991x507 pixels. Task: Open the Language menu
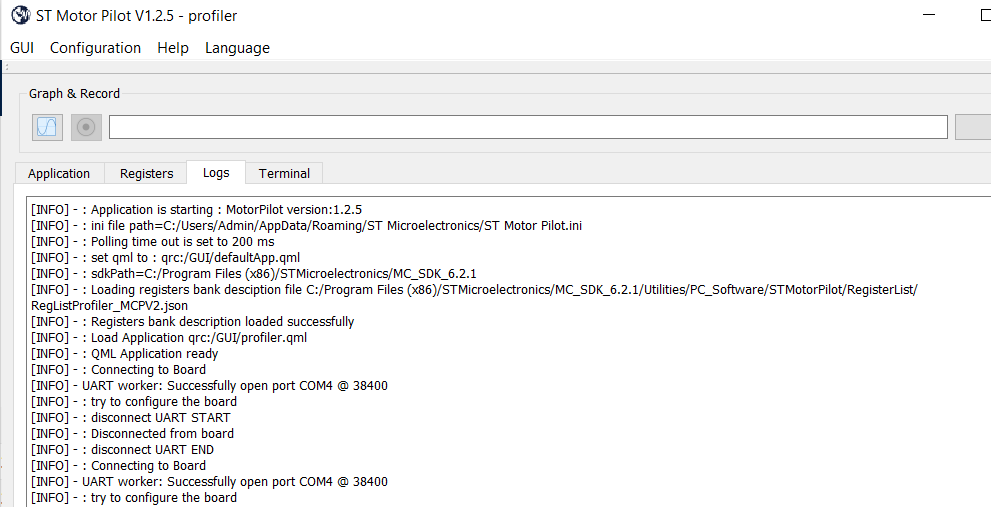pyautogui.click(x=237, y=48)
